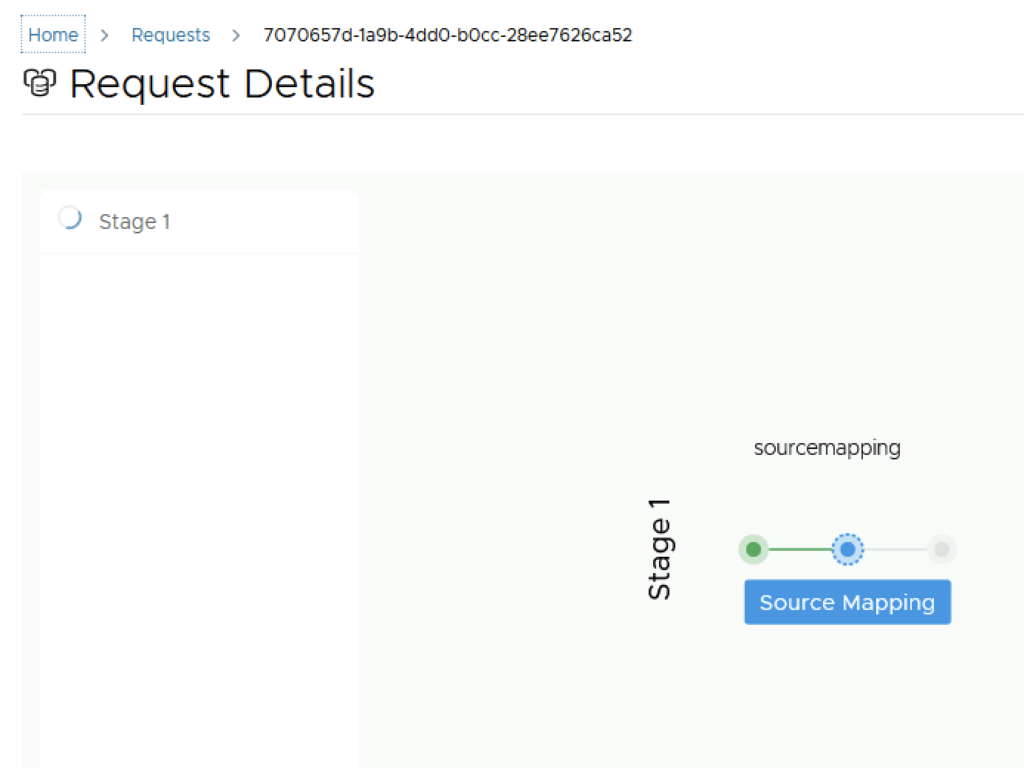This screenshot has width=1024, height=768.
Task: Go to the Requests breadcrumb page
Action: click(171, 35)
